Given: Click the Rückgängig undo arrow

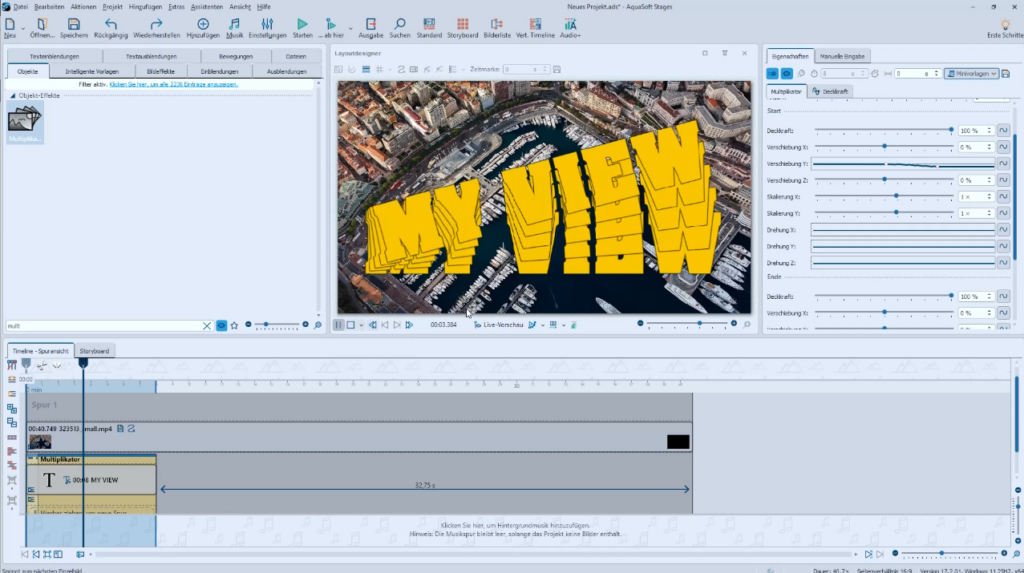Looking at the screenshot, I should tap(111, 24).
